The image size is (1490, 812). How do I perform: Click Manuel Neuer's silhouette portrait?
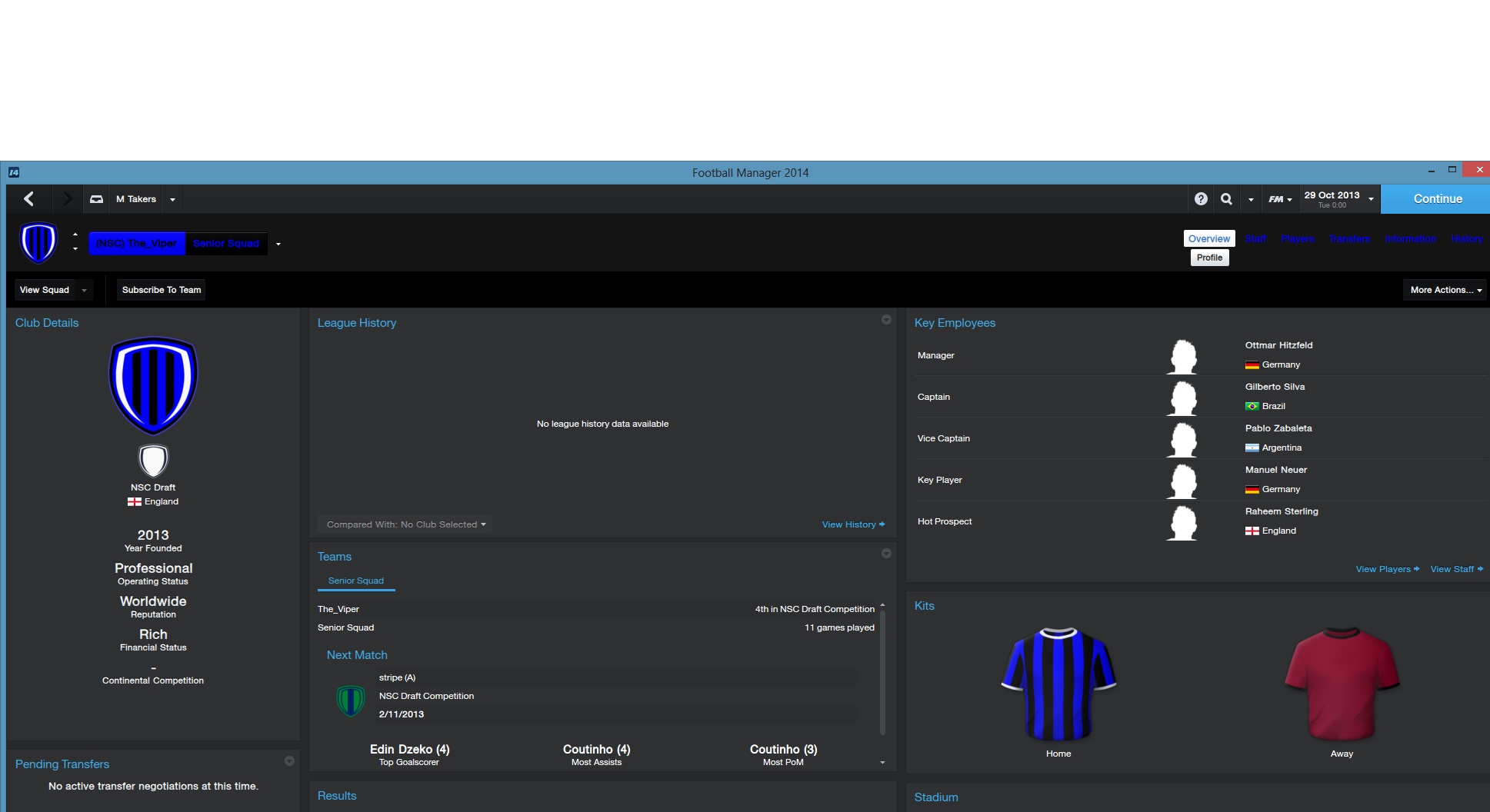(x=1182, y=481)
